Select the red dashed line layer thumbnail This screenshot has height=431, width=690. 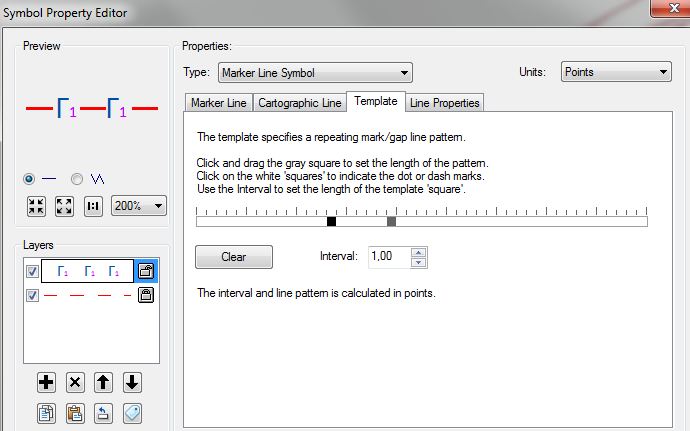pyautogui.click(x=87, y=295)
